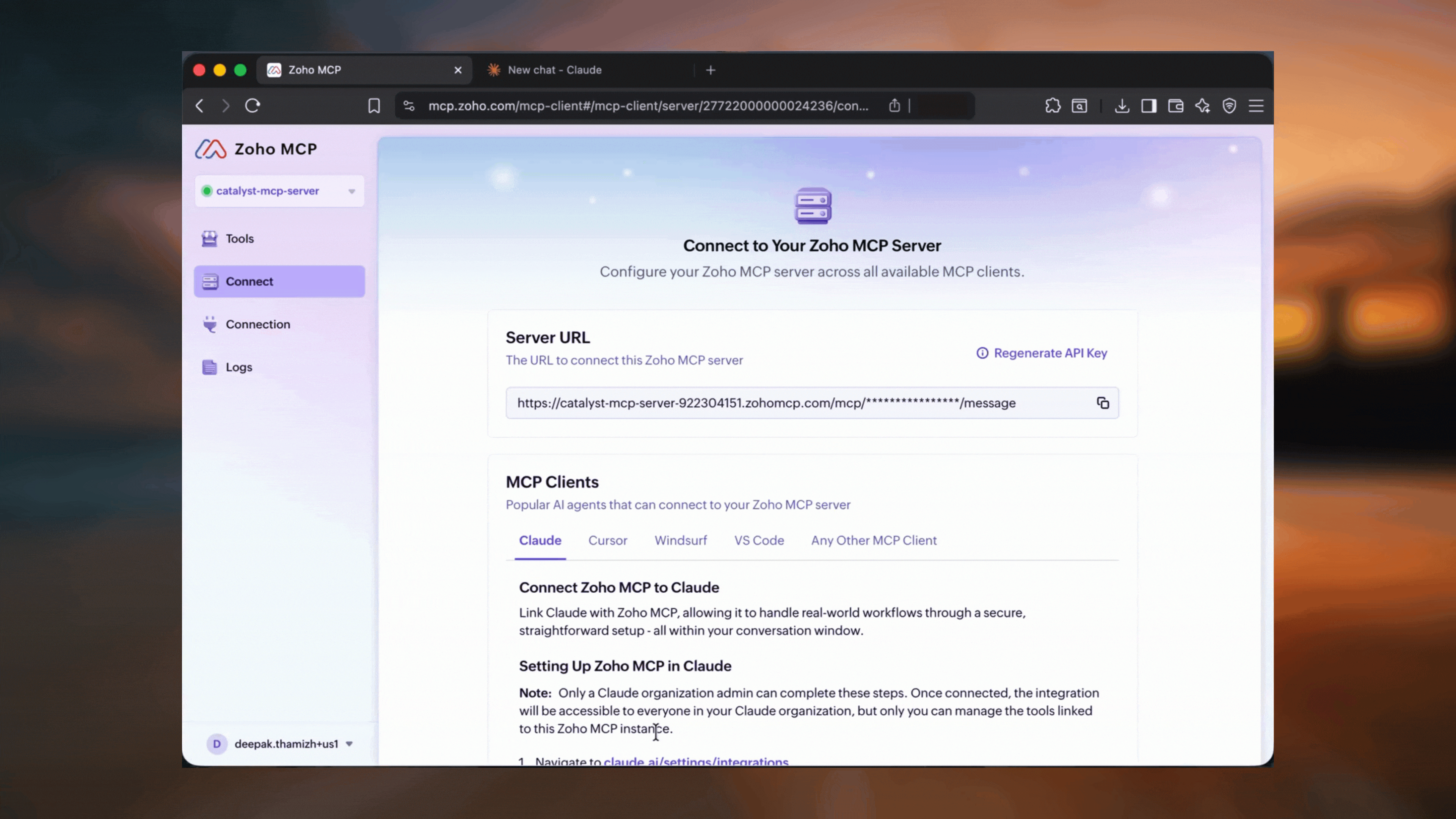
Task: Go back with the browser back arrow
Action: coord(199,106)
